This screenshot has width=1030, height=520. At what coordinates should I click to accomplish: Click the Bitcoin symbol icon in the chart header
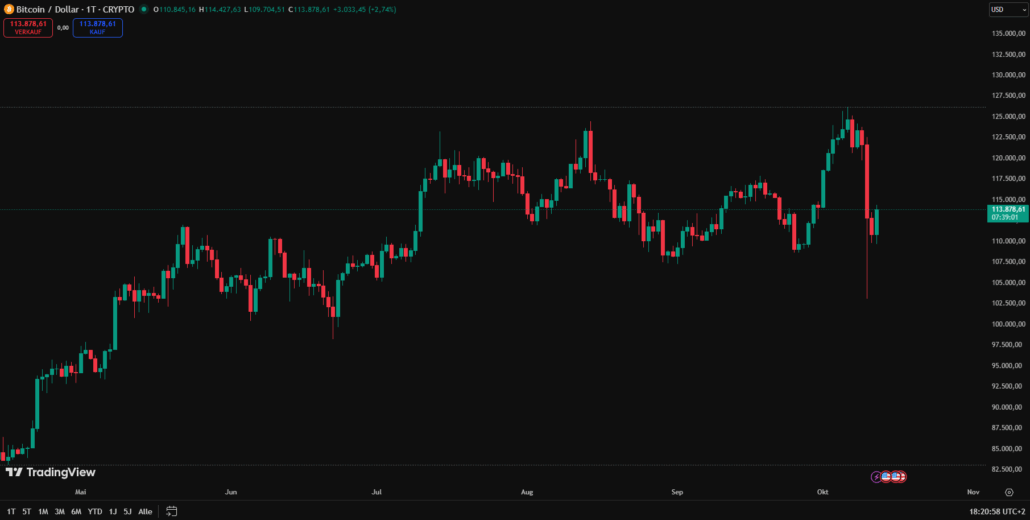(x=9, y=9)
